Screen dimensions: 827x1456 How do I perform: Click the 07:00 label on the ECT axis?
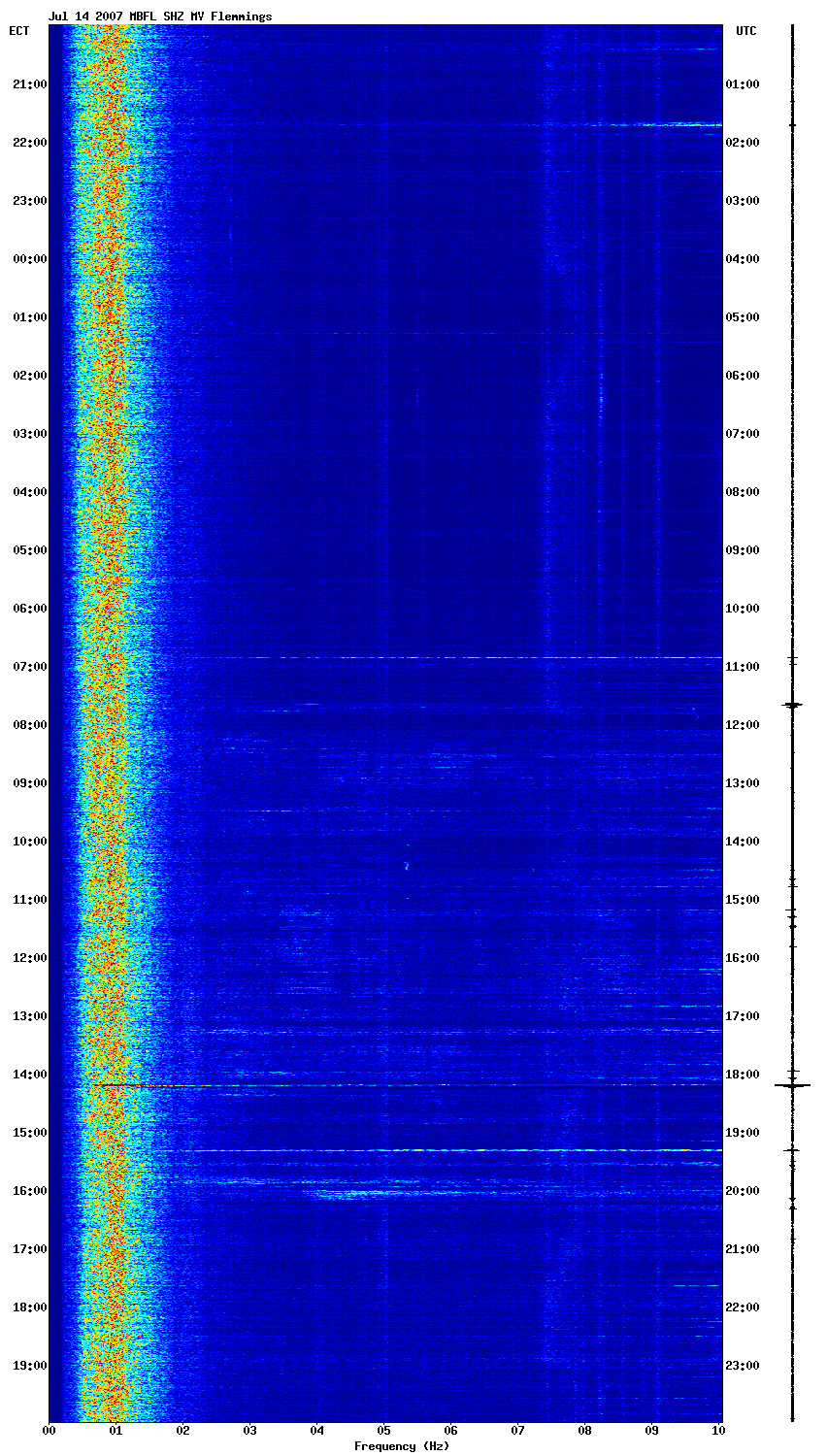(x=29, y=667)
